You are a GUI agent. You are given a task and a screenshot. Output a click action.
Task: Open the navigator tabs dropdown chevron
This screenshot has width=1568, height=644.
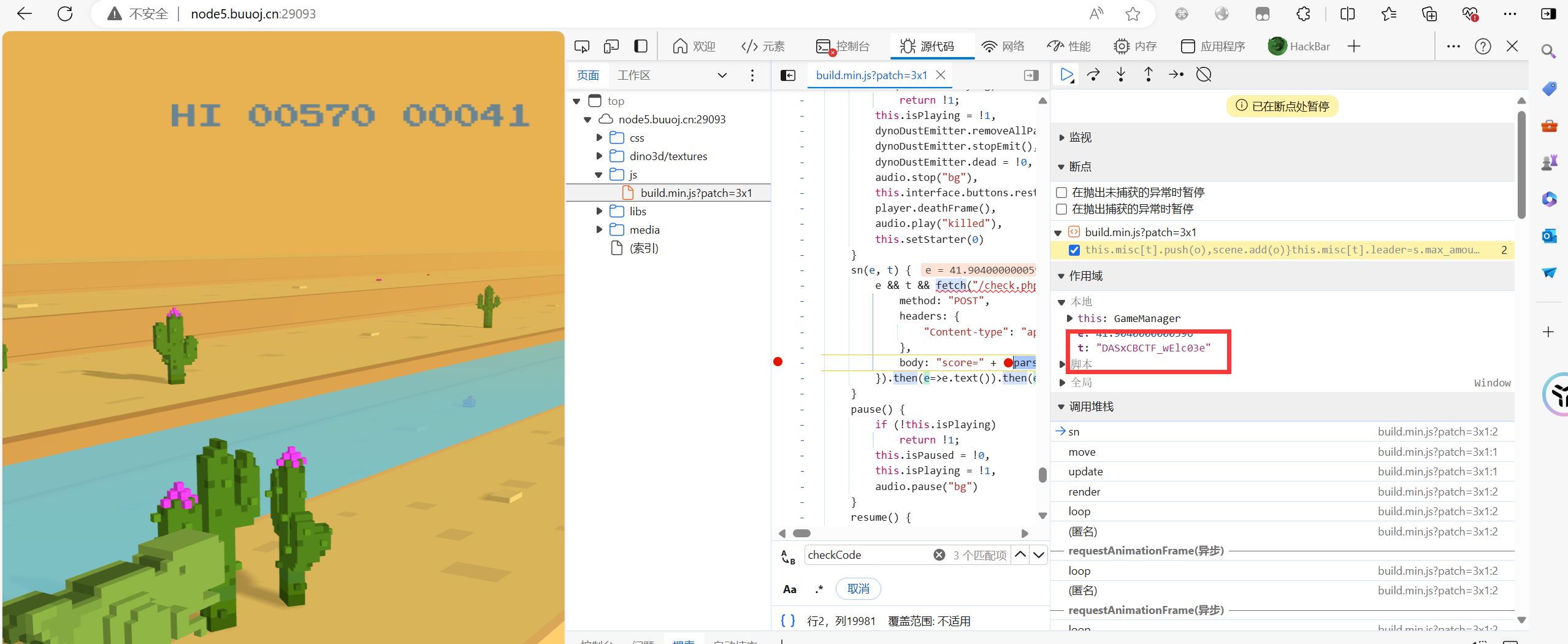722,75
